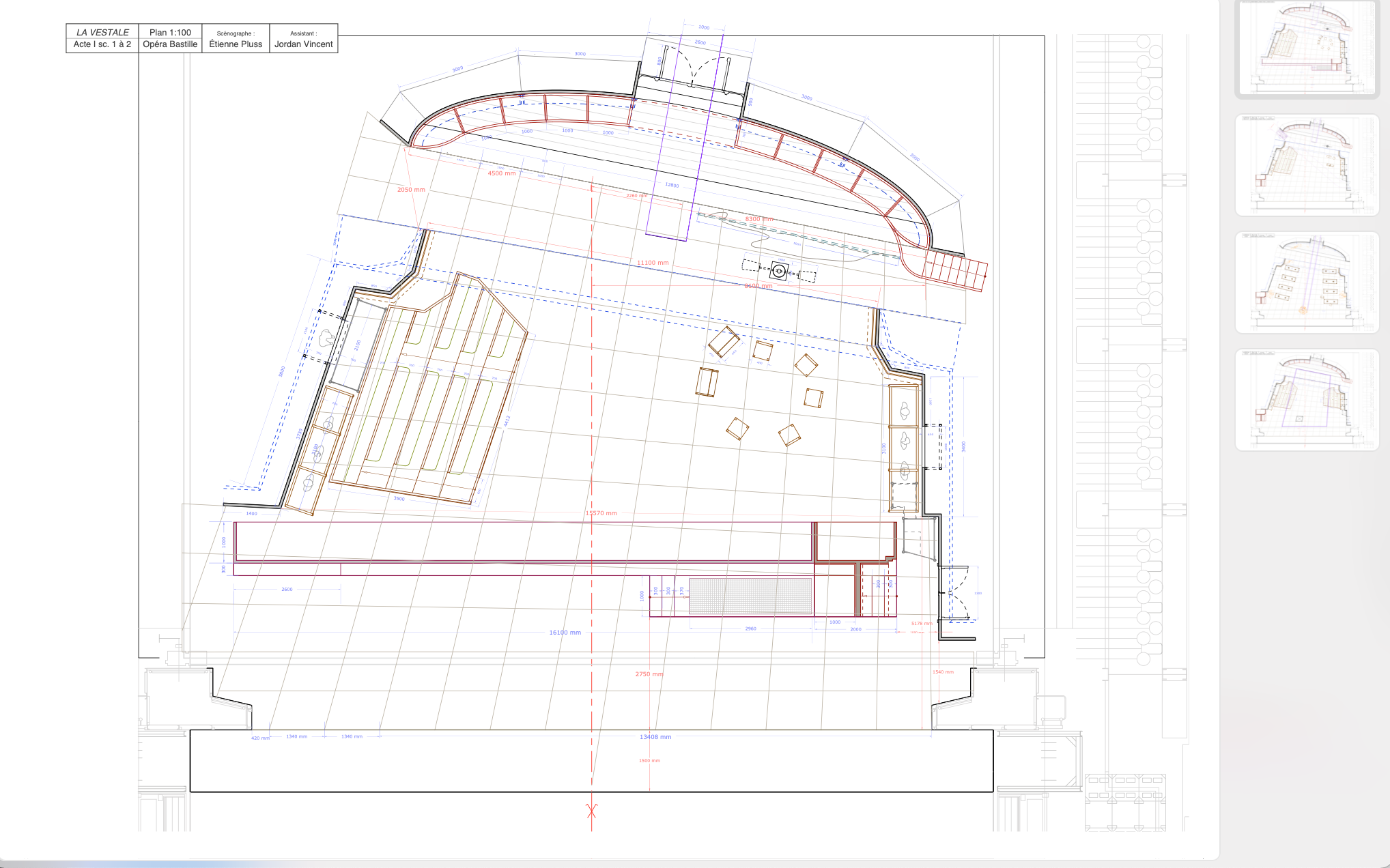Click the LA VESTALE title cell
Image resolution: width=1390 pixels, height=868 pixels.
click(x=102, y=32)
